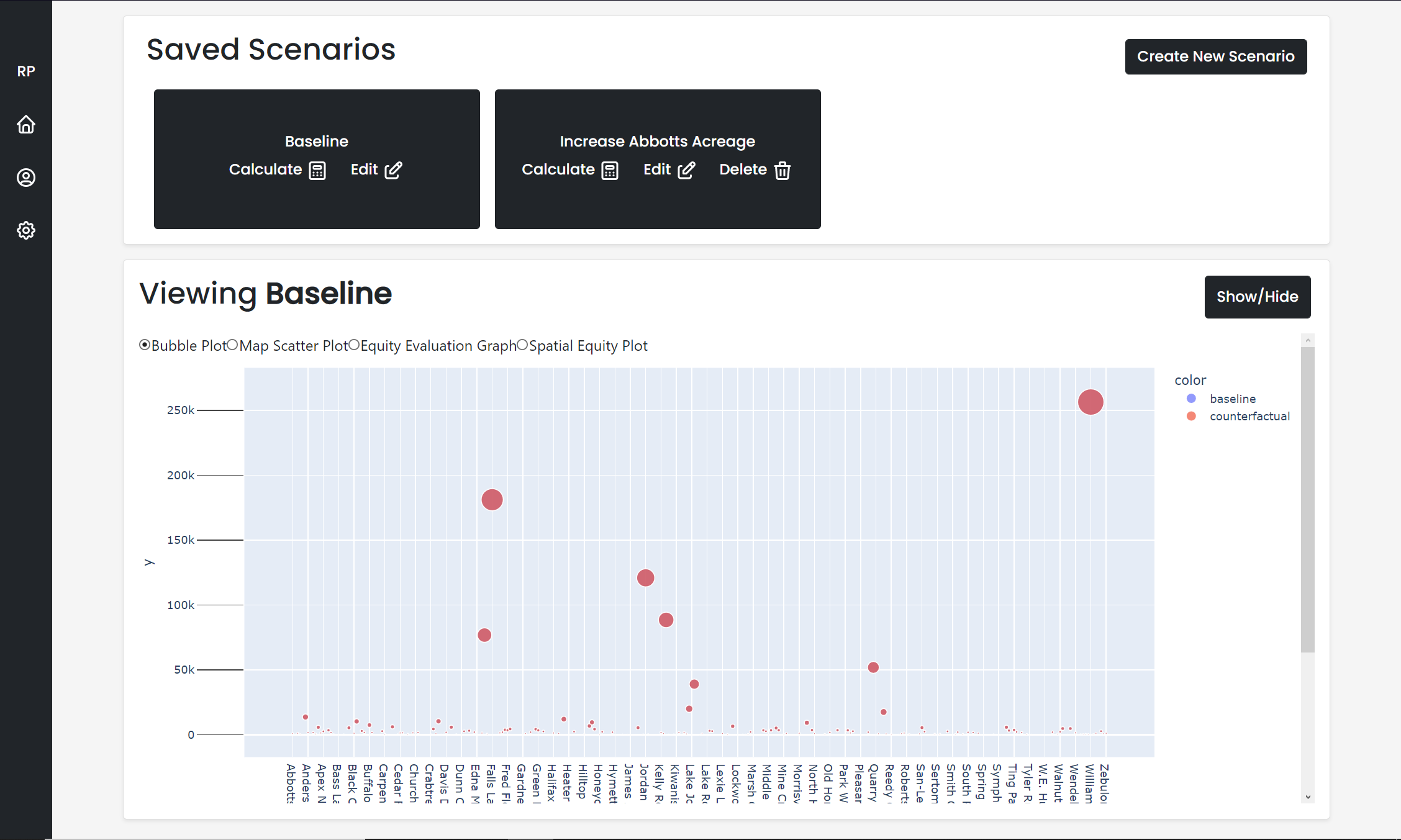Select the Bubble Plot radio button
This screenshot has width=1401, height=840.
tap(145, 345)
